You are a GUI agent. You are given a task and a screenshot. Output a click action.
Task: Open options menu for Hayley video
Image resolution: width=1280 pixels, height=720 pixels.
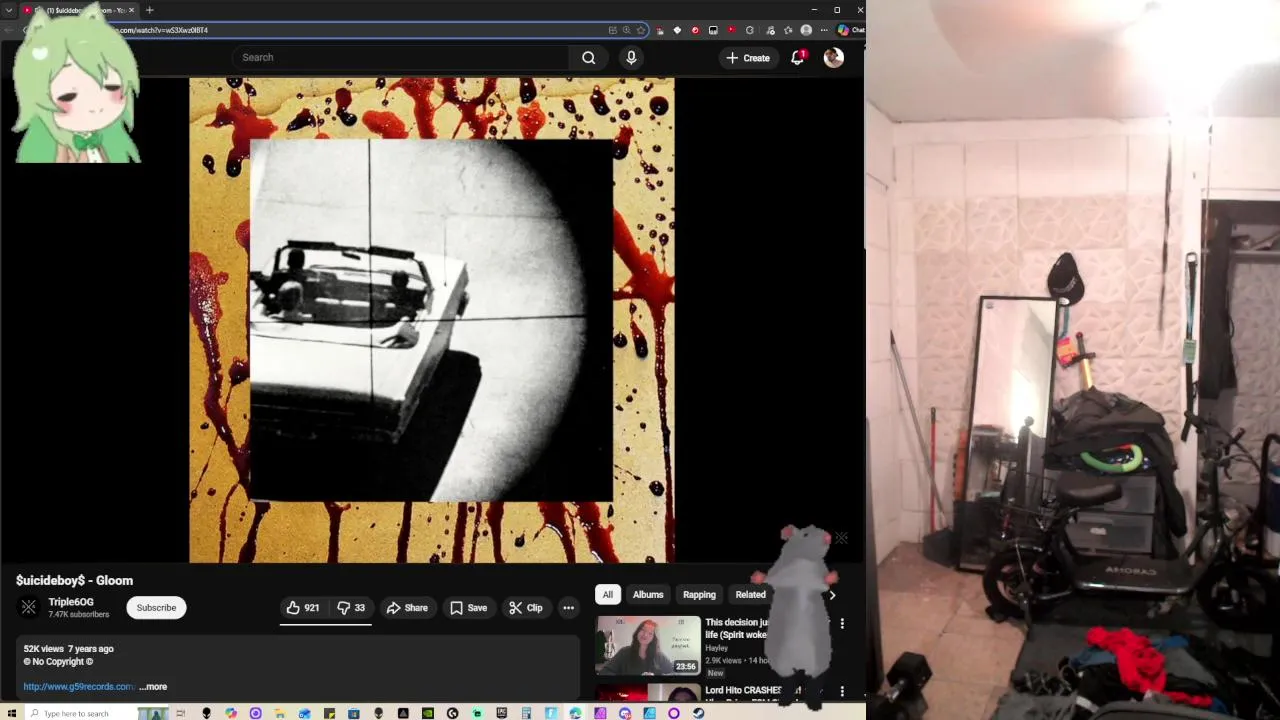pos(842,623)
